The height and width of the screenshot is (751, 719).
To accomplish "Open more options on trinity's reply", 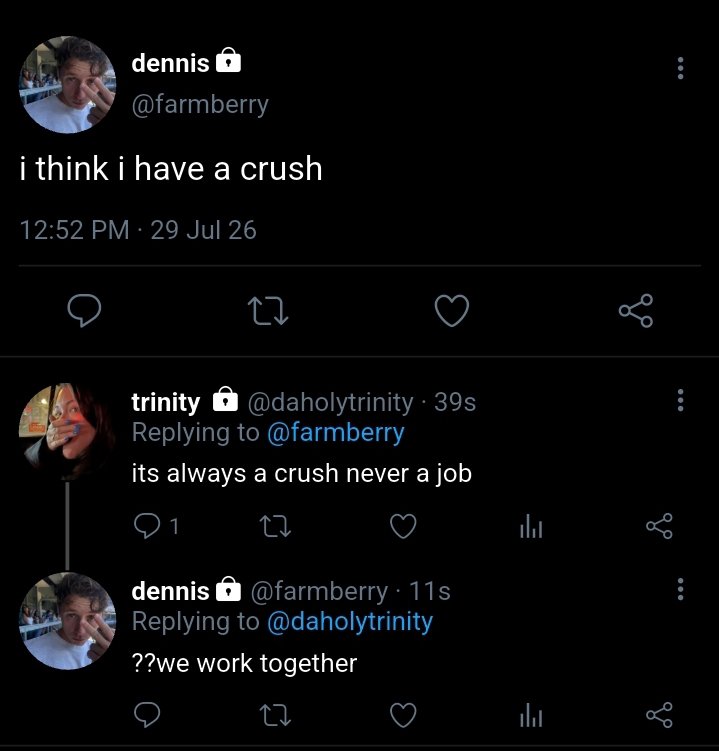I will (680, 400).
